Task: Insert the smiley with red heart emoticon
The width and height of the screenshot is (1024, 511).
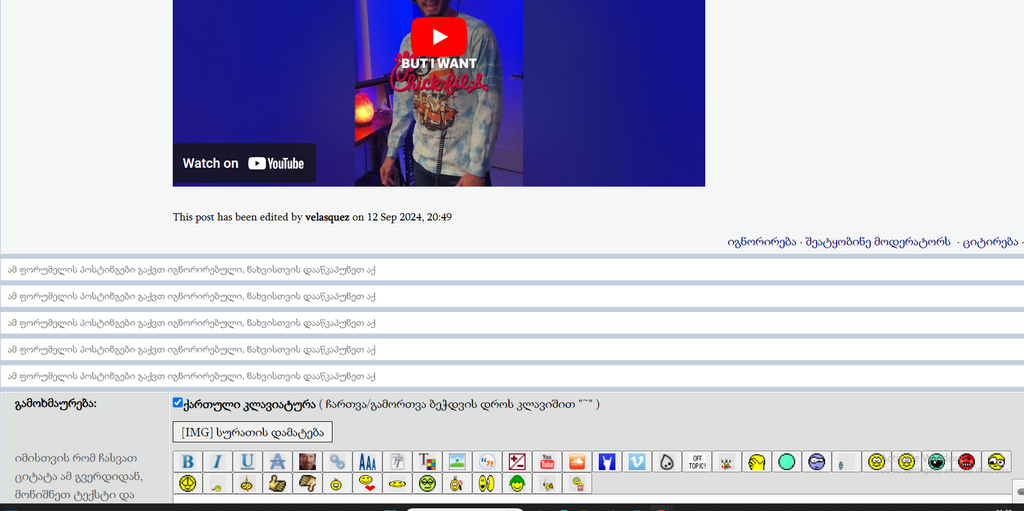Action: coord(368,484)
